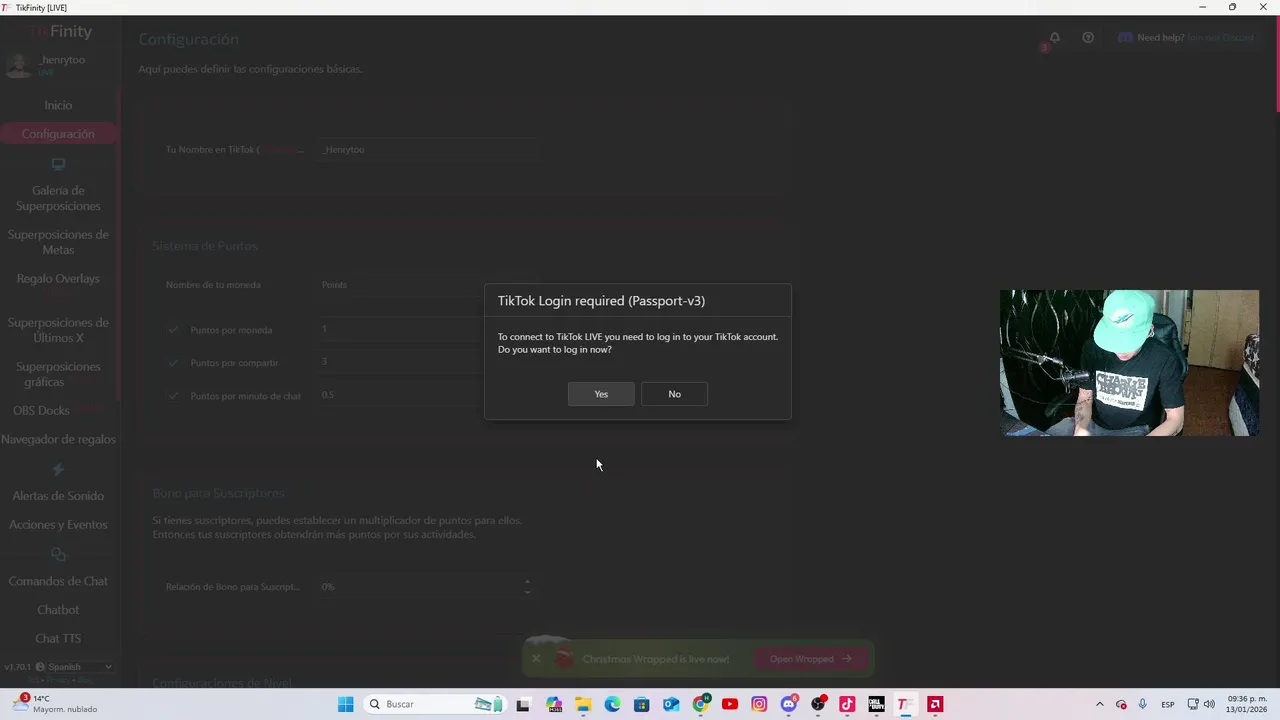Open Discord in taskbar
This screenshot has width=1280, height=720.
[789, 704]
